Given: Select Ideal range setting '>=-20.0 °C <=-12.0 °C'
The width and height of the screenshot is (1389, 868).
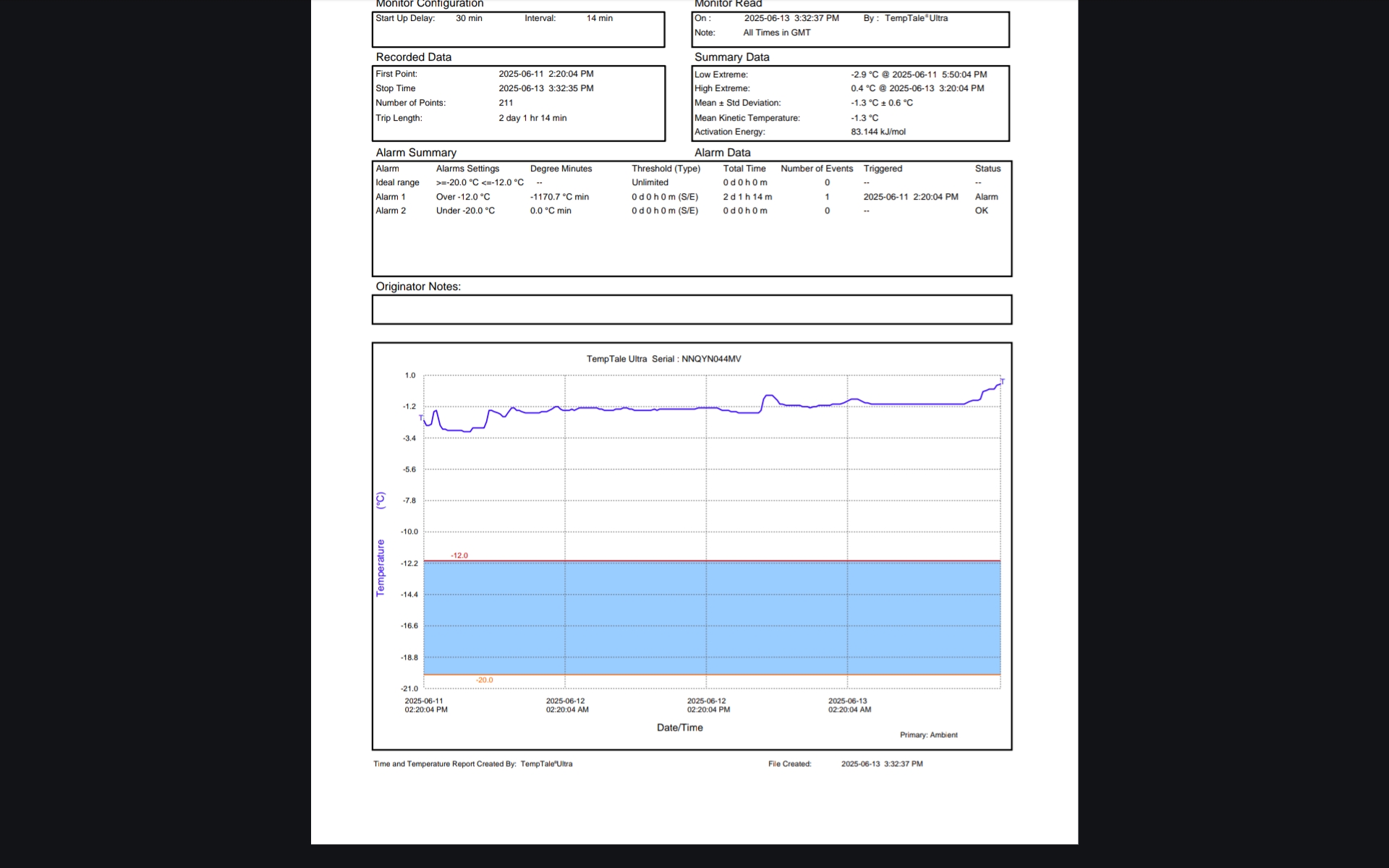Looking at the screenshot, I should click(x=480, y=182).
